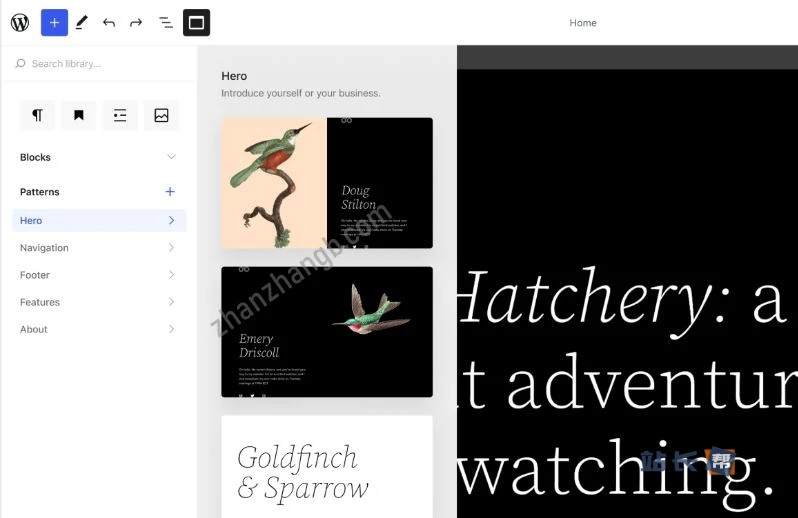Click the Search library field
Image resolution: width=798 pixels, height=518 pixels.
coord(100,64)
